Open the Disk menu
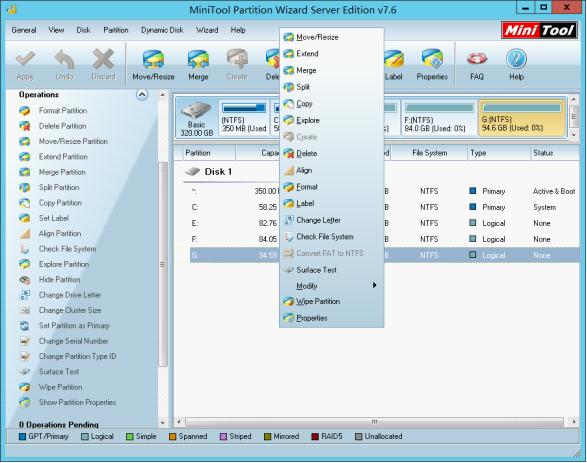The height and width of the screenshot is (463, 587). coord(83,30)
